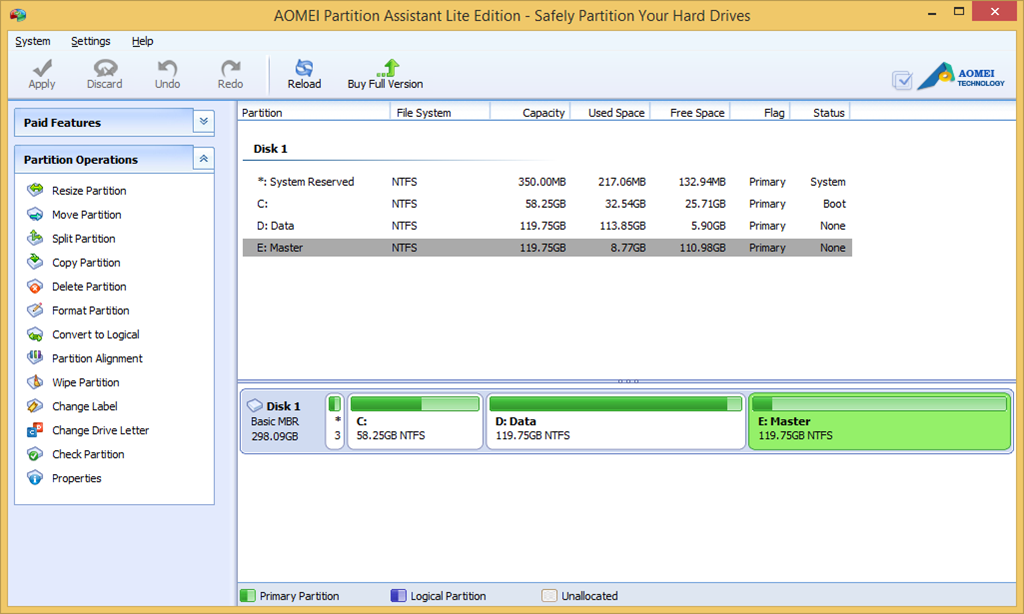The image size is (1024, 614).
Task: Click the Format Partition icon
Action: tap(35, 310)
